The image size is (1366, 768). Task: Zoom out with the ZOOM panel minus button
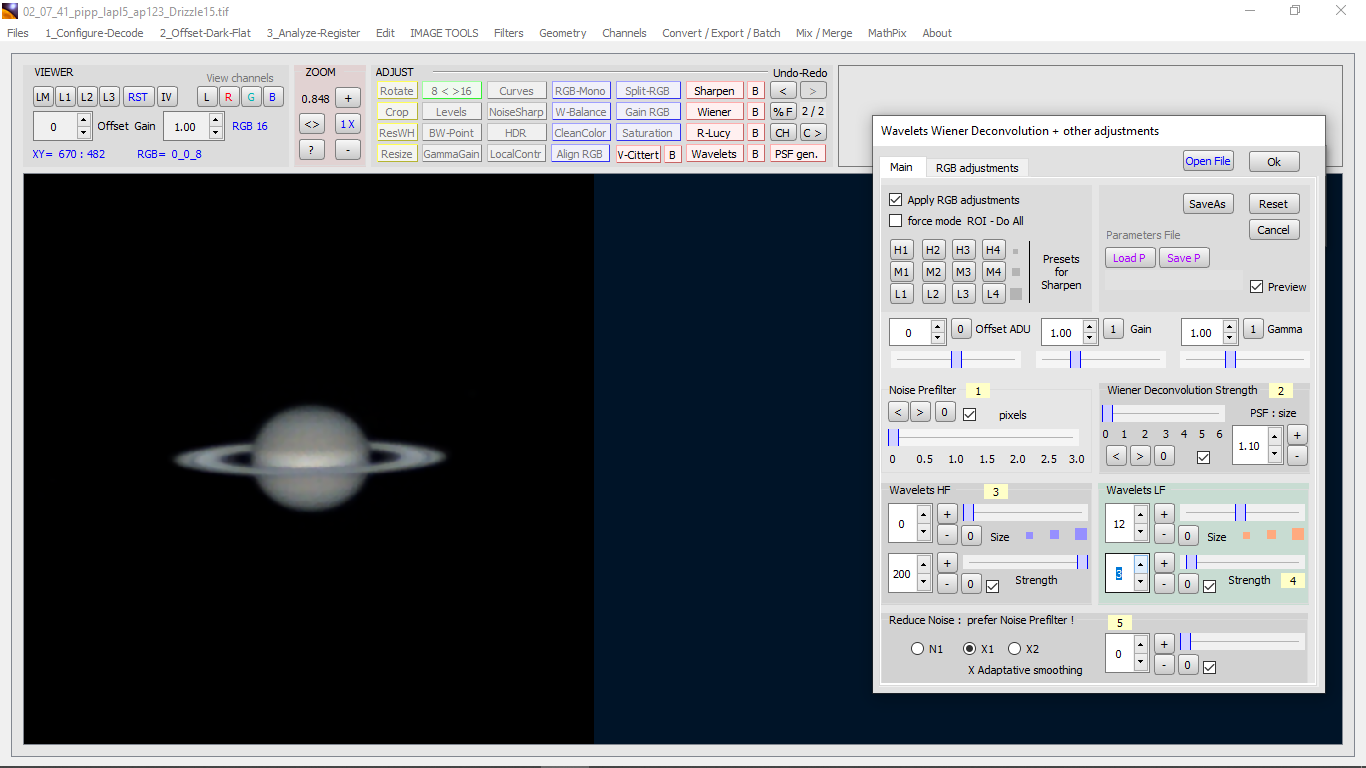(347, 149)
